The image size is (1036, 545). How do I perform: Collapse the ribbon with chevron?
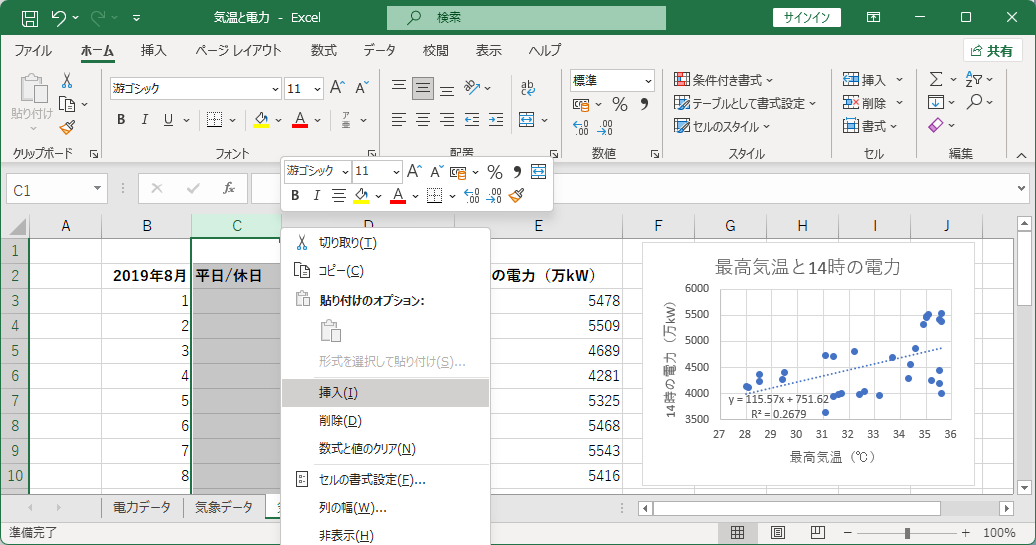[x=1021, y=155]
